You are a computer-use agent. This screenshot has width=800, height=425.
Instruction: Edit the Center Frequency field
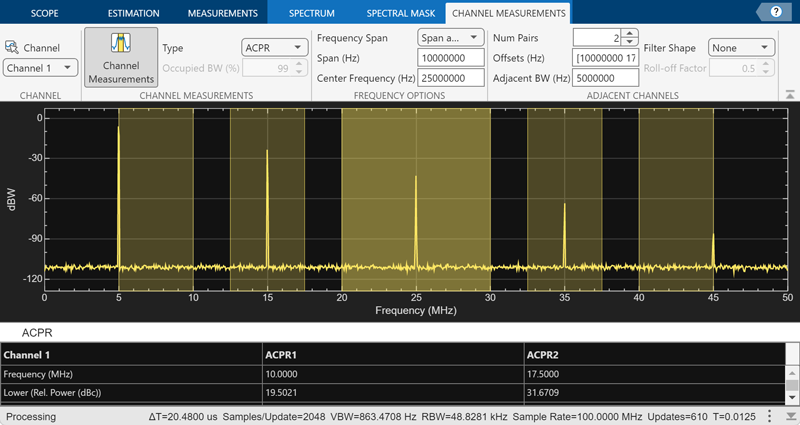(x=450, y=78)
